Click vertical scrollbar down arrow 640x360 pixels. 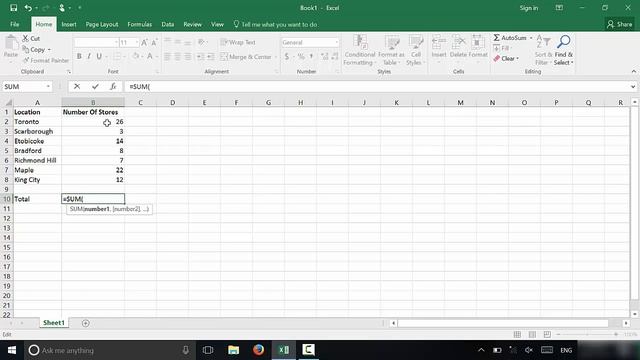click(635, 314)
